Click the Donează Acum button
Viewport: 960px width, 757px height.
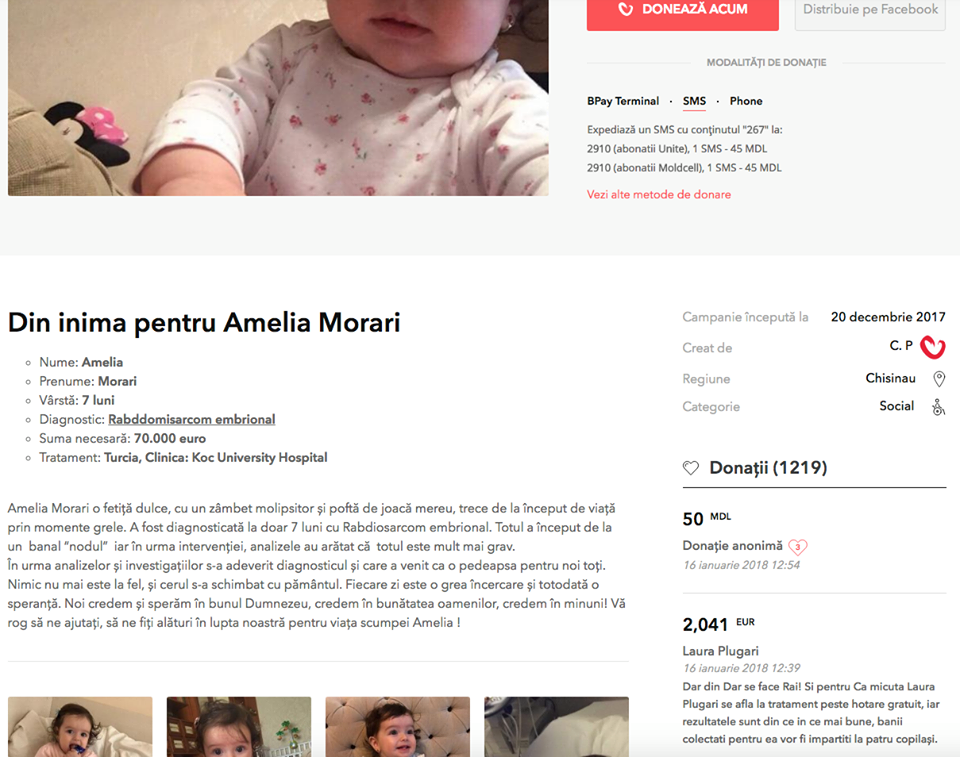tap(683, 12)
